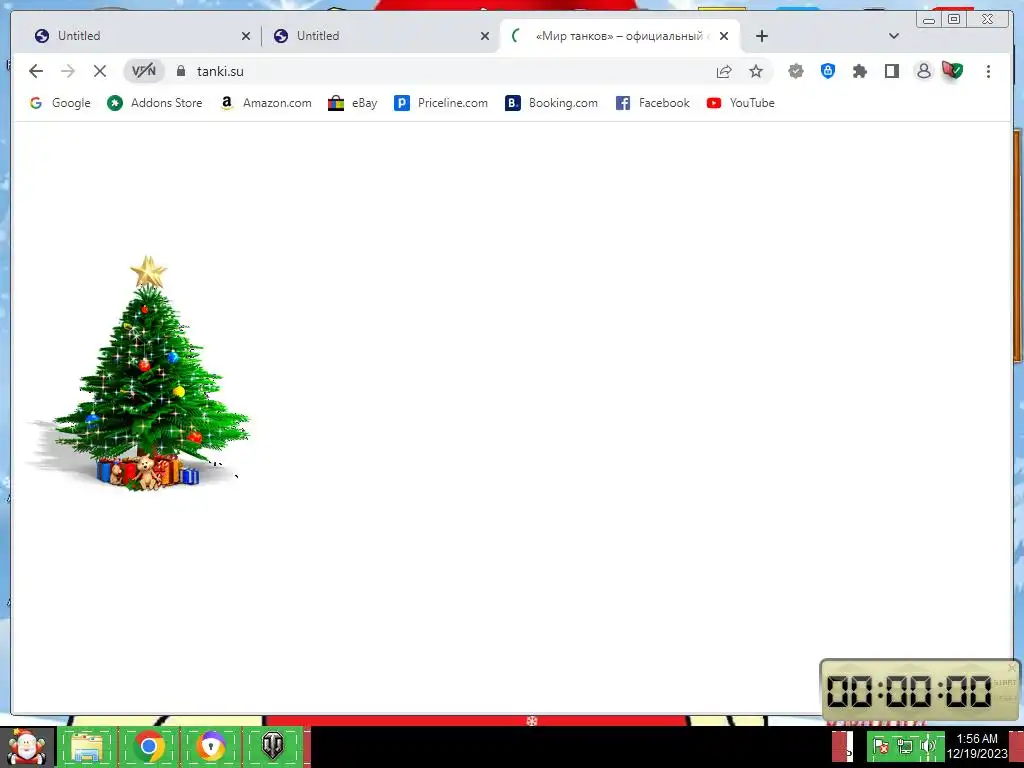View site security lock info

tap(181, 71)
